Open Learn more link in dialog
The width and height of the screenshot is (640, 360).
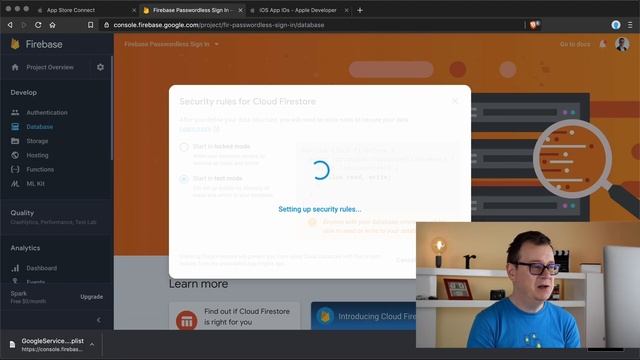tap(200, 129)
